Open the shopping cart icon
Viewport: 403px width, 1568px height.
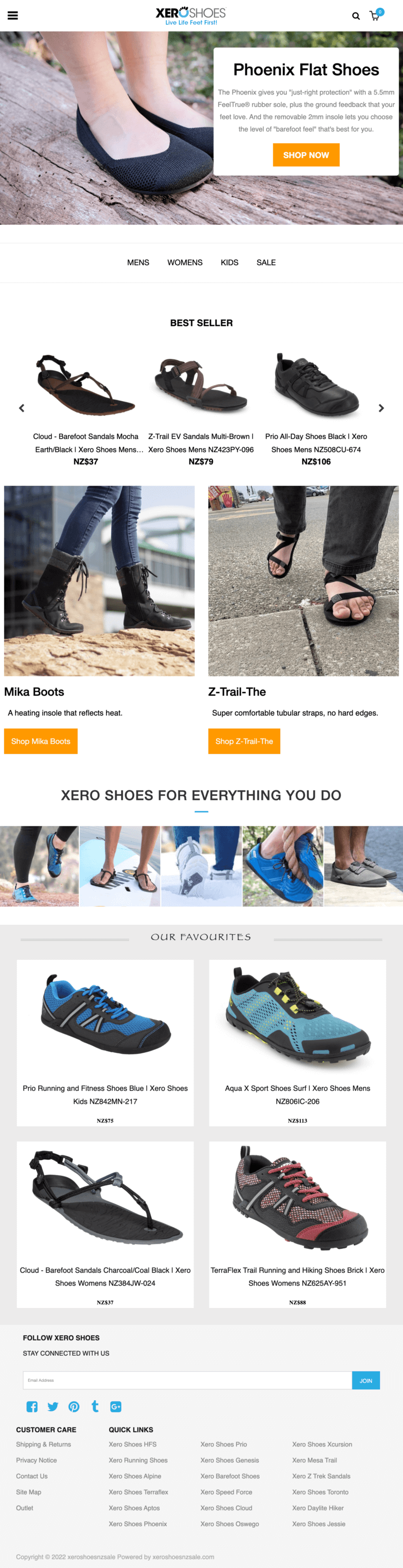click(375, 16)
